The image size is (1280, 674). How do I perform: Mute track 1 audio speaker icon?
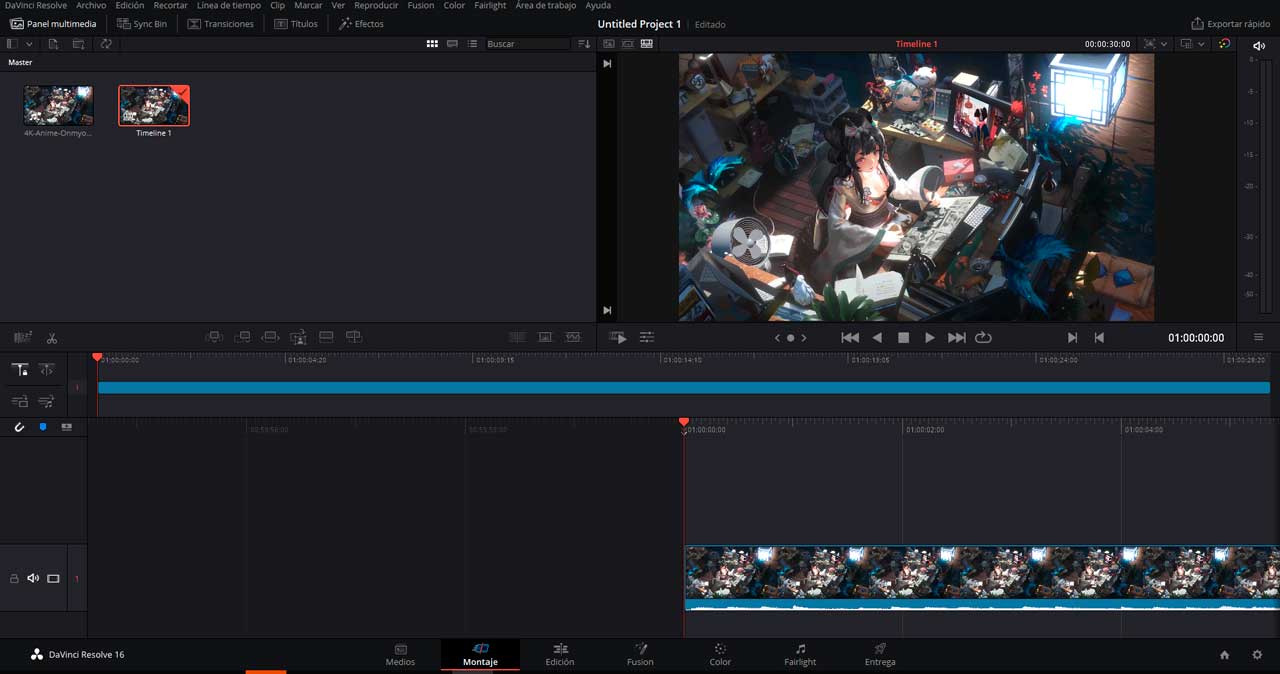(x=33, y=578)
